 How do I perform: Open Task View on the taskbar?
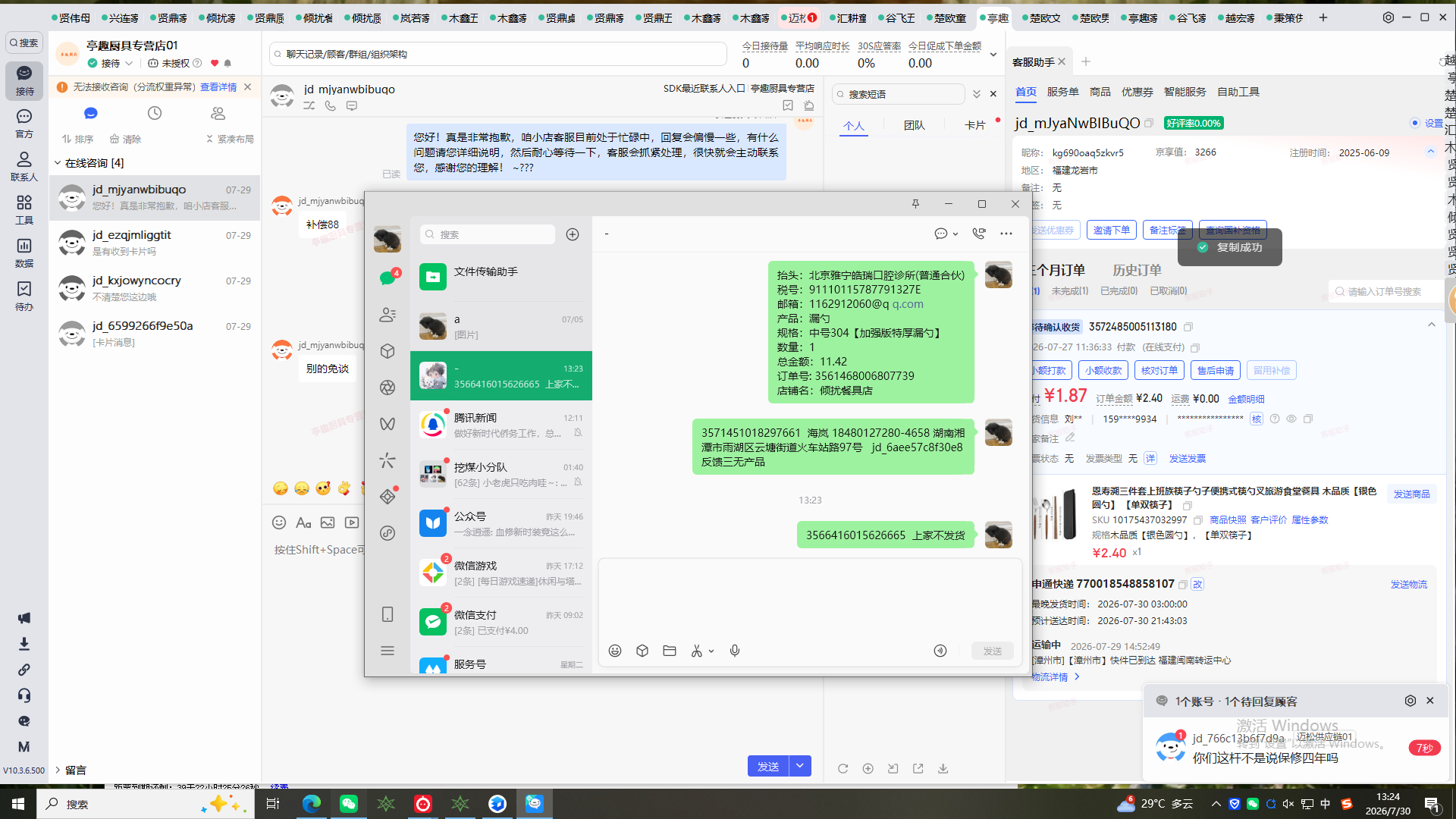[274, 804]
